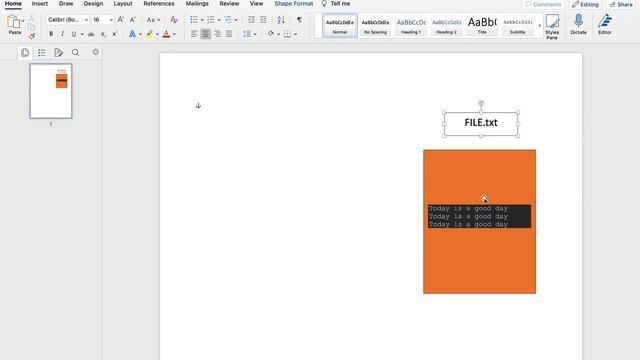Increase paragraph indent
Image resolution: width=640 pixels, height=360 pixels.
(x=263, y=20)
